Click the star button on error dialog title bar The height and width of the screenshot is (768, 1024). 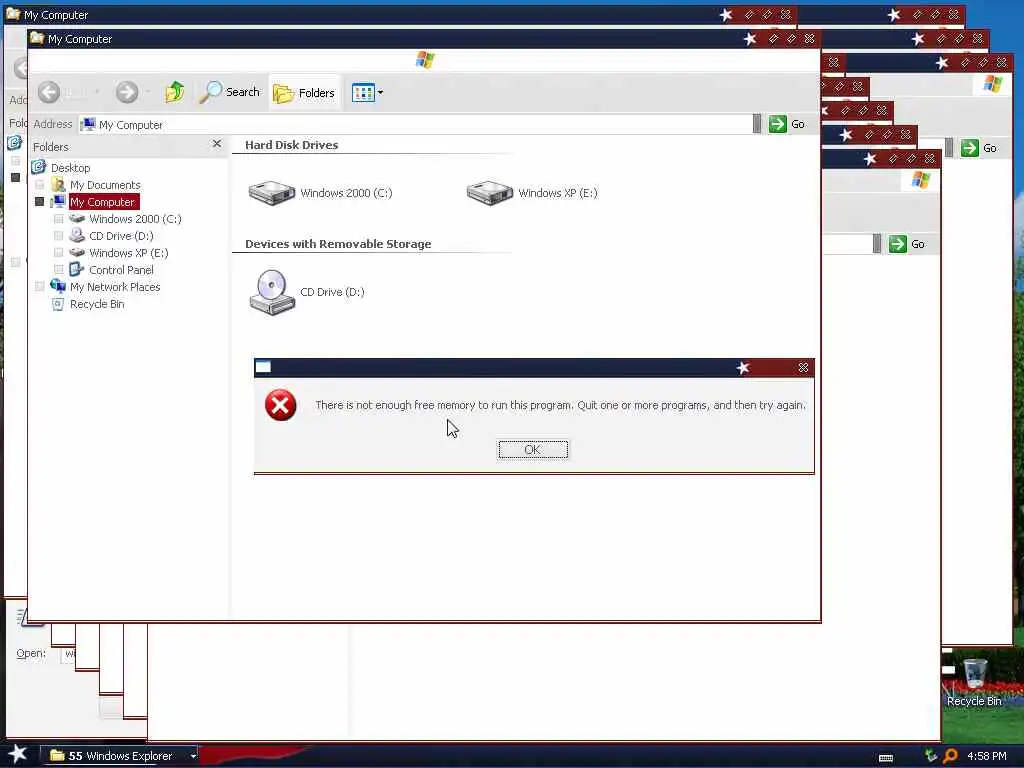743,368
